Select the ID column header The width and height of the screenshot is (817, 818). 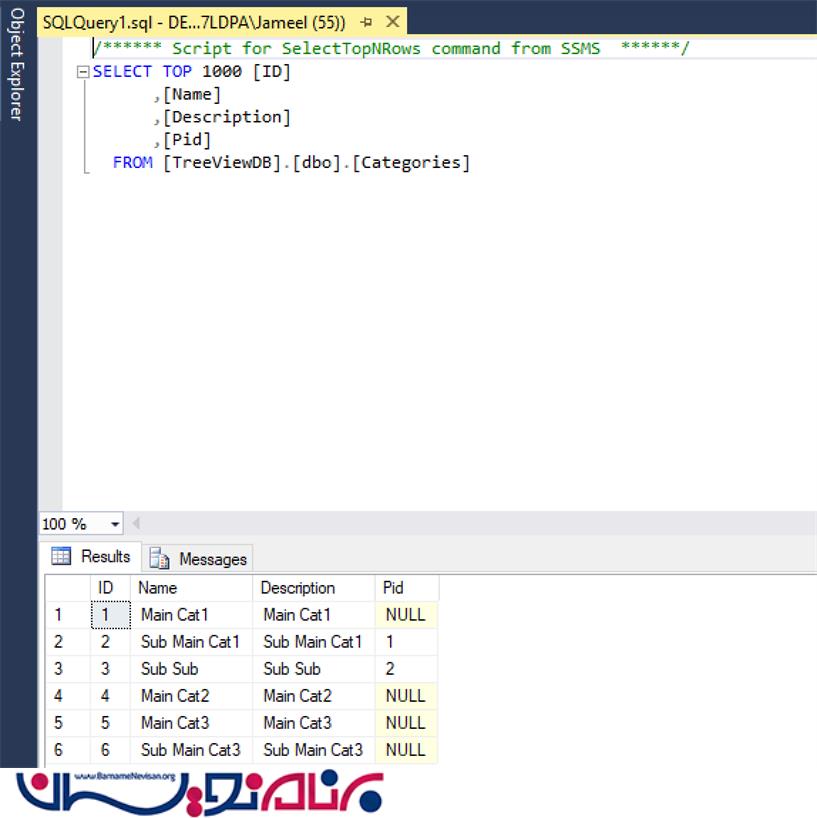(110, 588)
